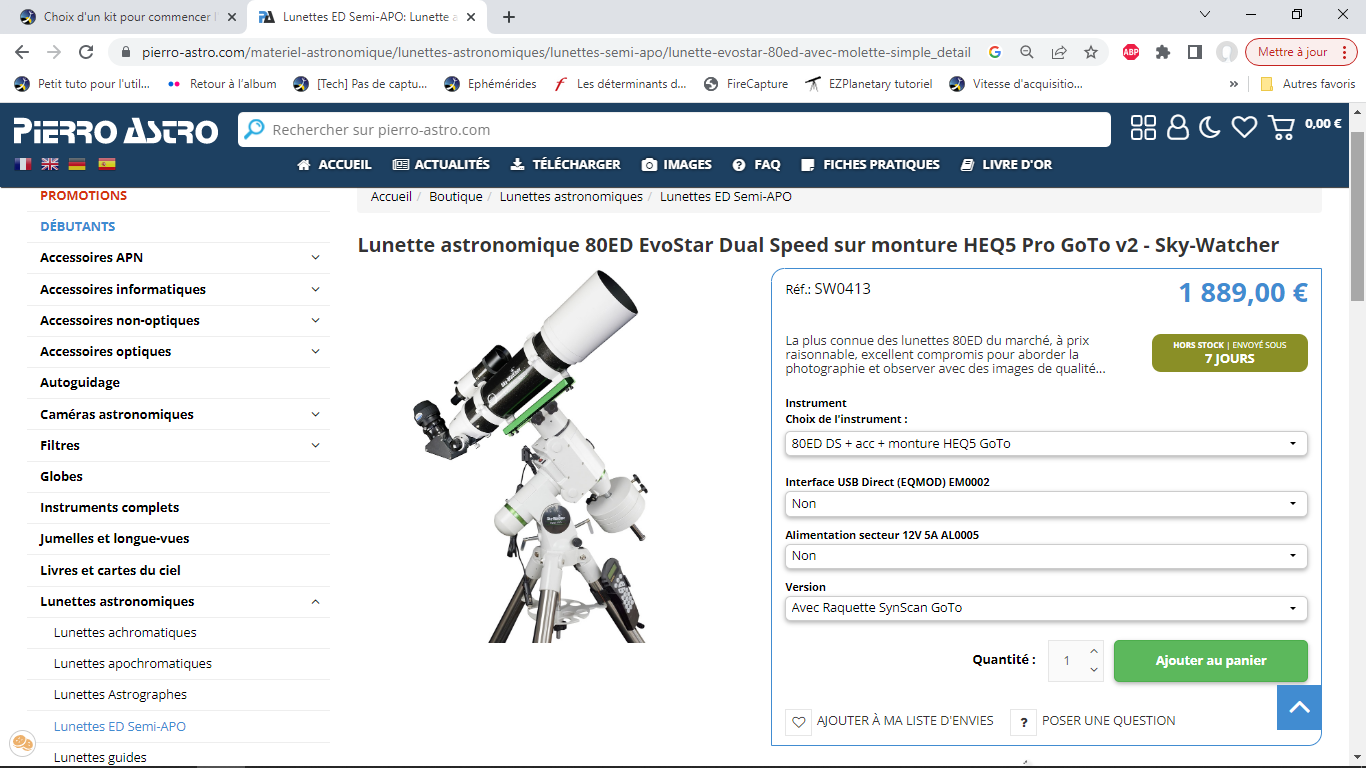This screenshot has height=768, width=1366.
Task: Open the Version dropdown
Action: [1046, 608]
